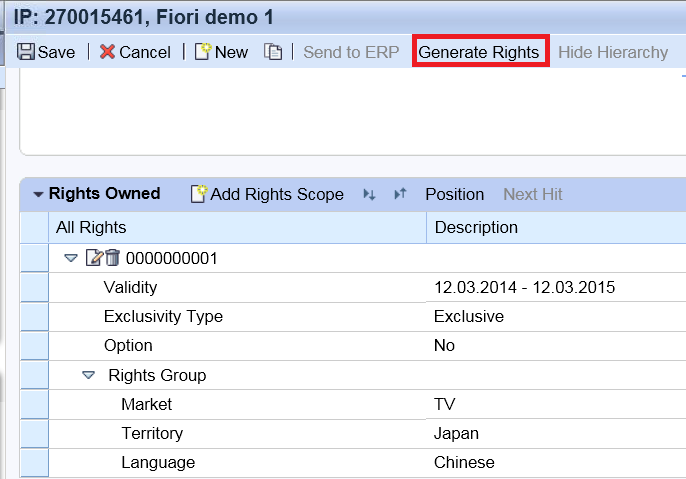Click the red X Cancel icon
Screen dimensions: 686x479
click(x=107, y=52)
